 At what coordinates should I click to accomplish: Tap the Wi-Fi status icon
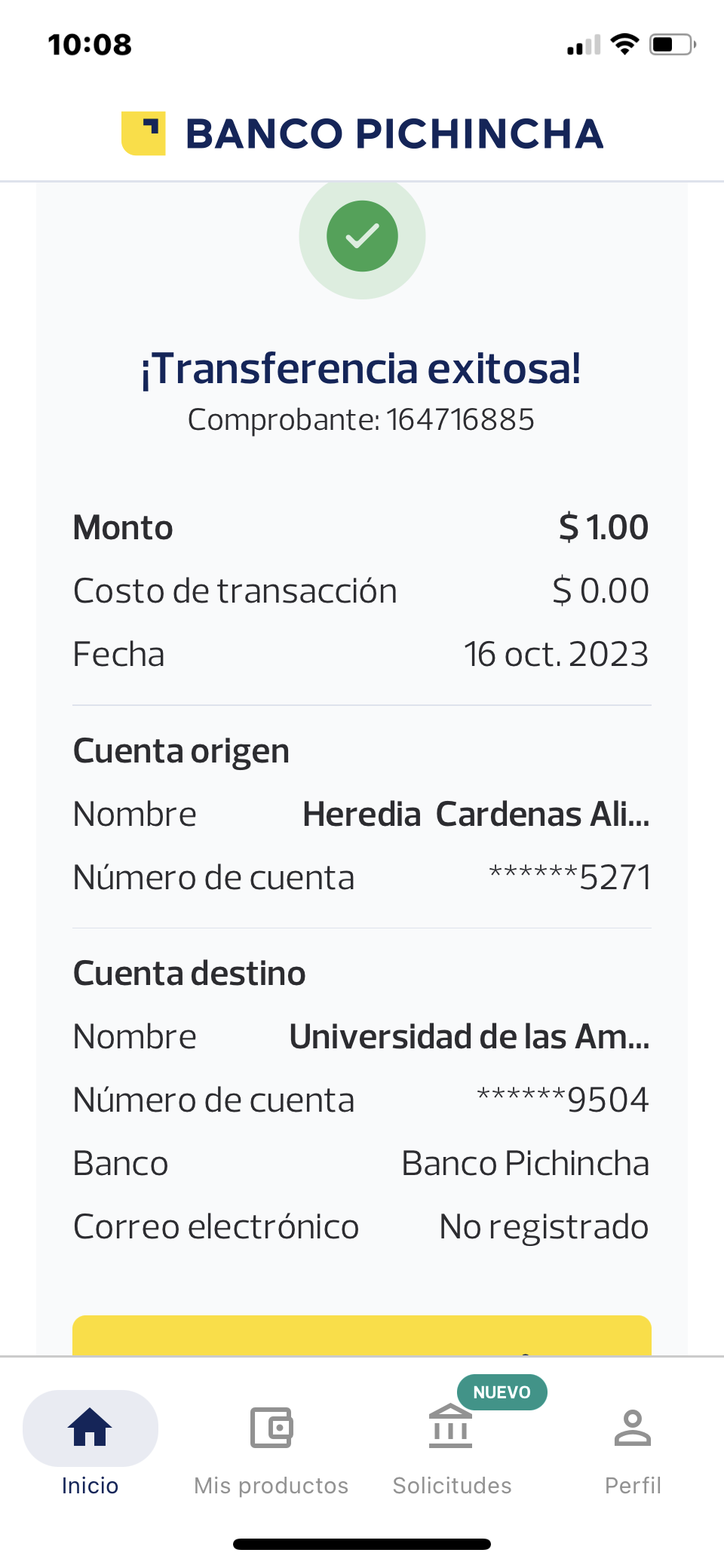624,44
